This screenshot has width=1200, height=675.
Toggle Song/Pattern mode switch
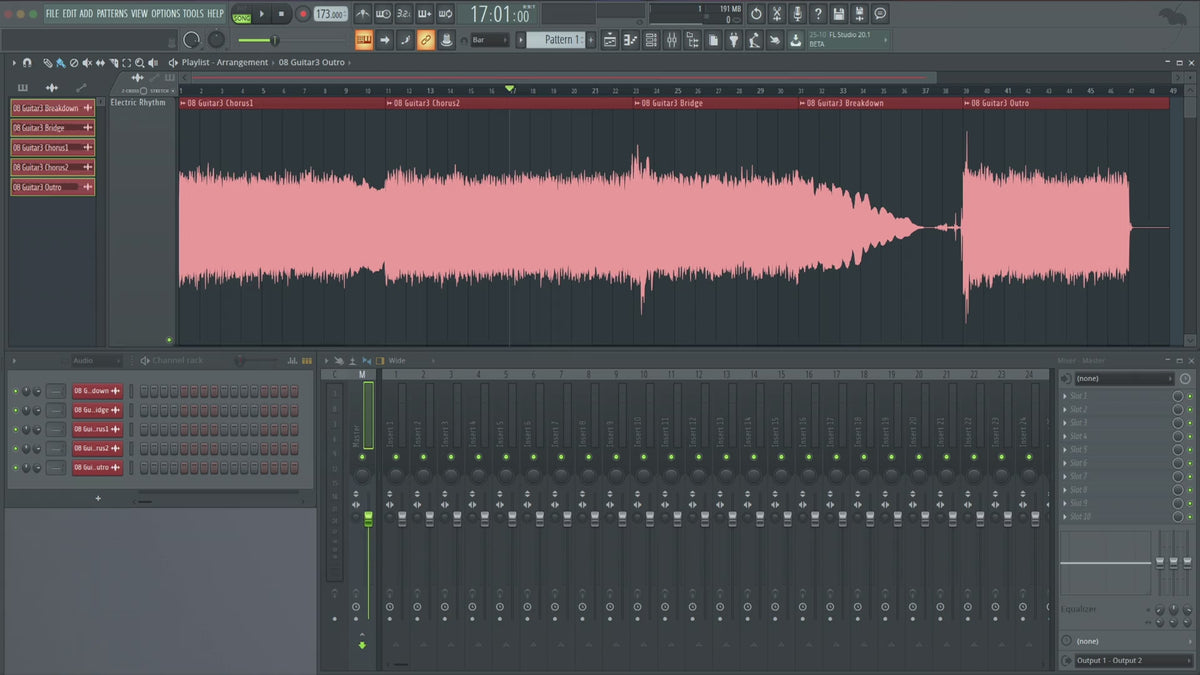pyautogui.click(x=241, y=14)
